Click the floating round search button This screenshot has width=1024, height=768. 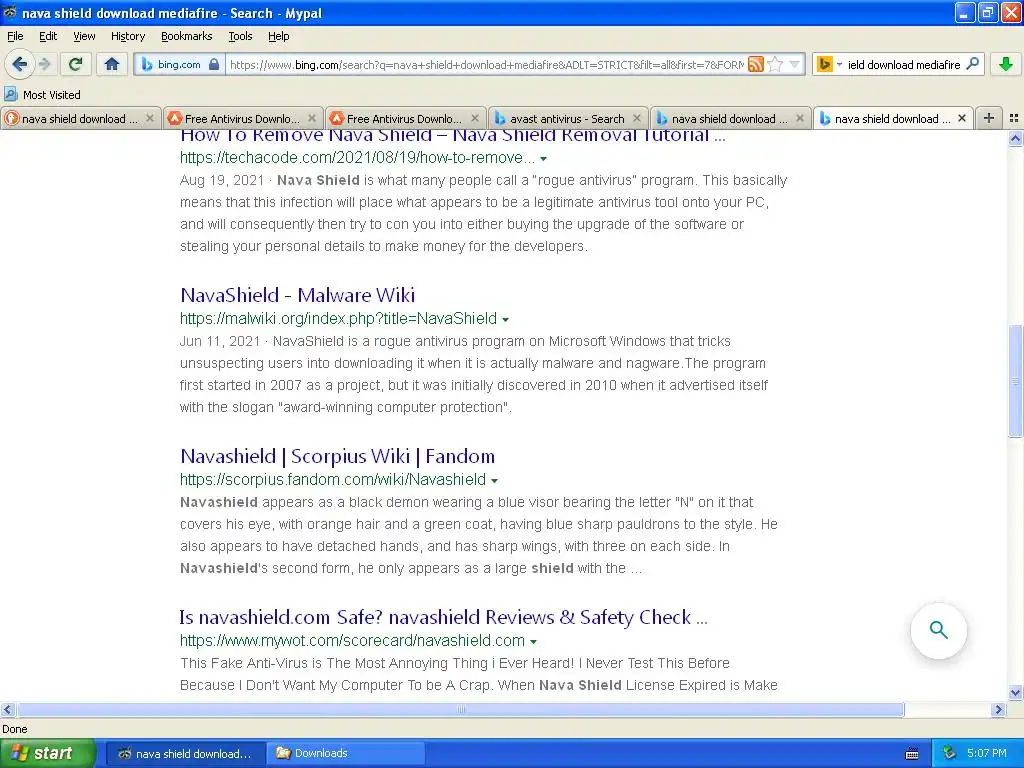tap(938, 630)
